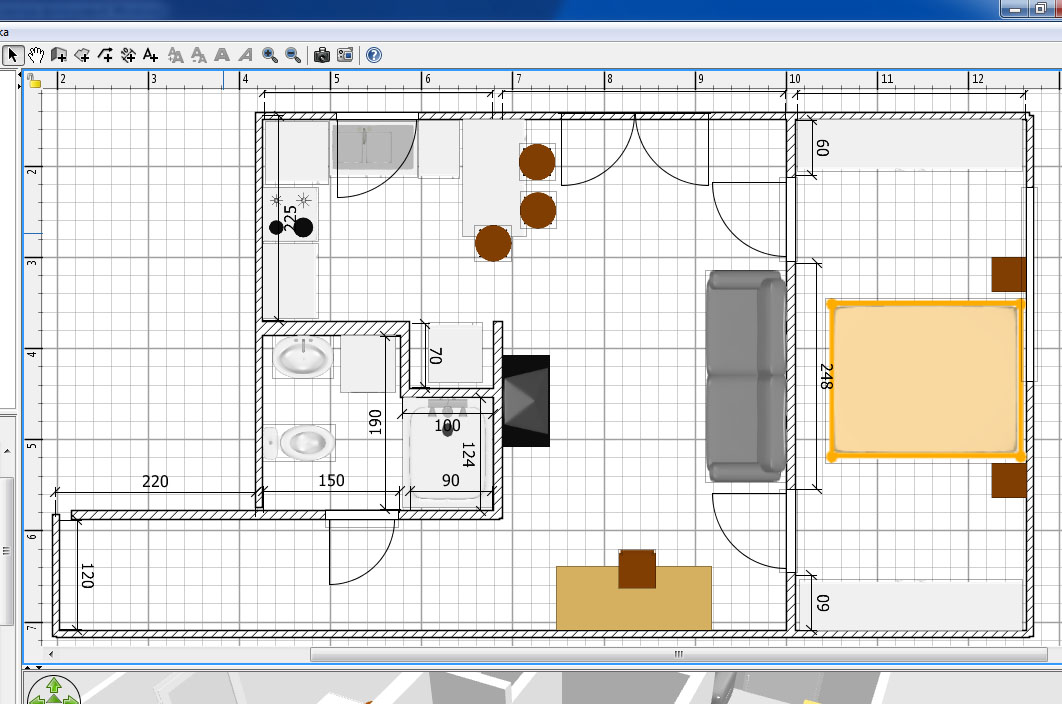Zoom out of the floor plan
The image size is (1062, 704).
pyautogui.click(x=293, y=55)
